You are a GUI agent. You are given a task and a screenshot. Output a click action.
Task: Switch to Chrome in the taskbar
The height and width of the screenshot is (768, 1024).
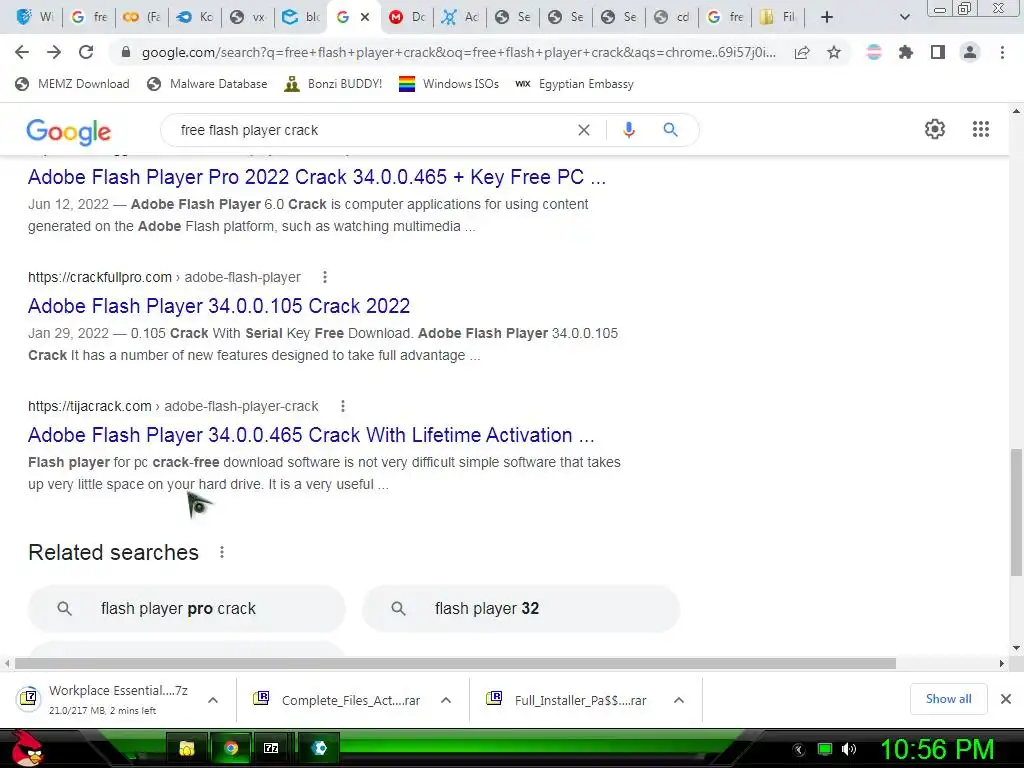[x=231, y=748]
